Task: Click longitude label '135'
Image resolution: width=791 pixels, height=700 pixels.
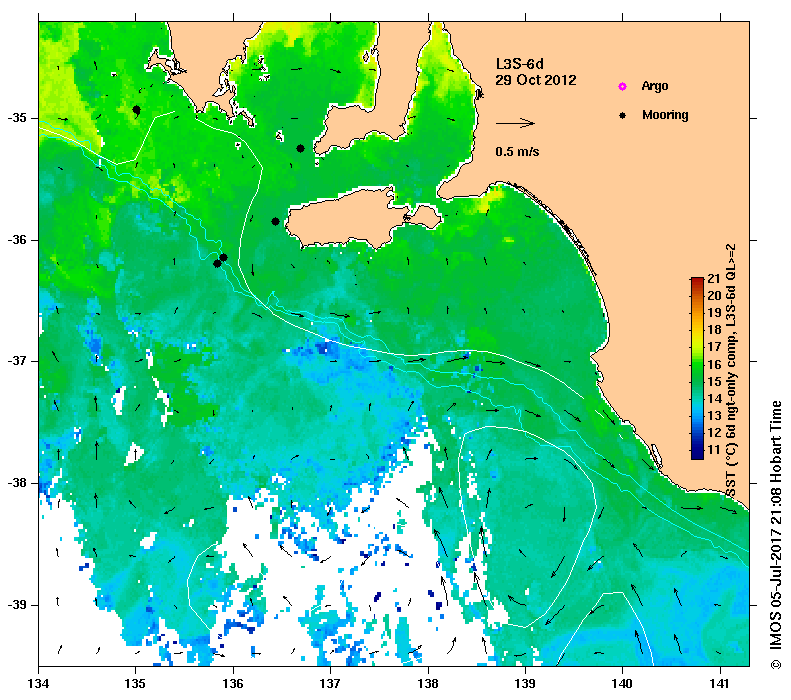Action: pos(135,684)
